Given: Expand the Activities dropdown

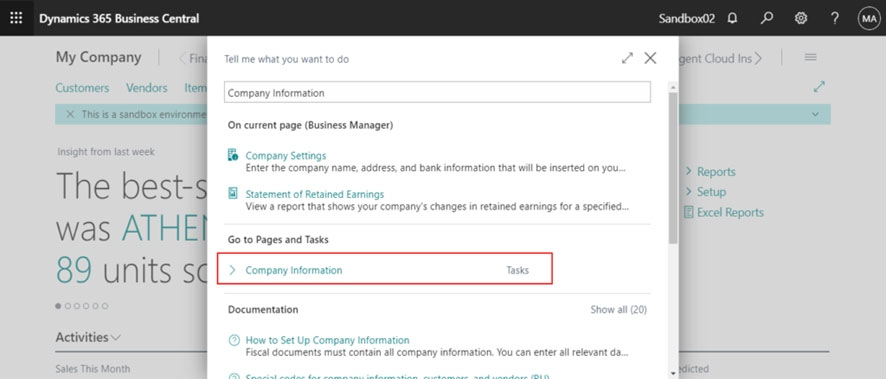Looking at the screenshot, I should pos(88,337).
